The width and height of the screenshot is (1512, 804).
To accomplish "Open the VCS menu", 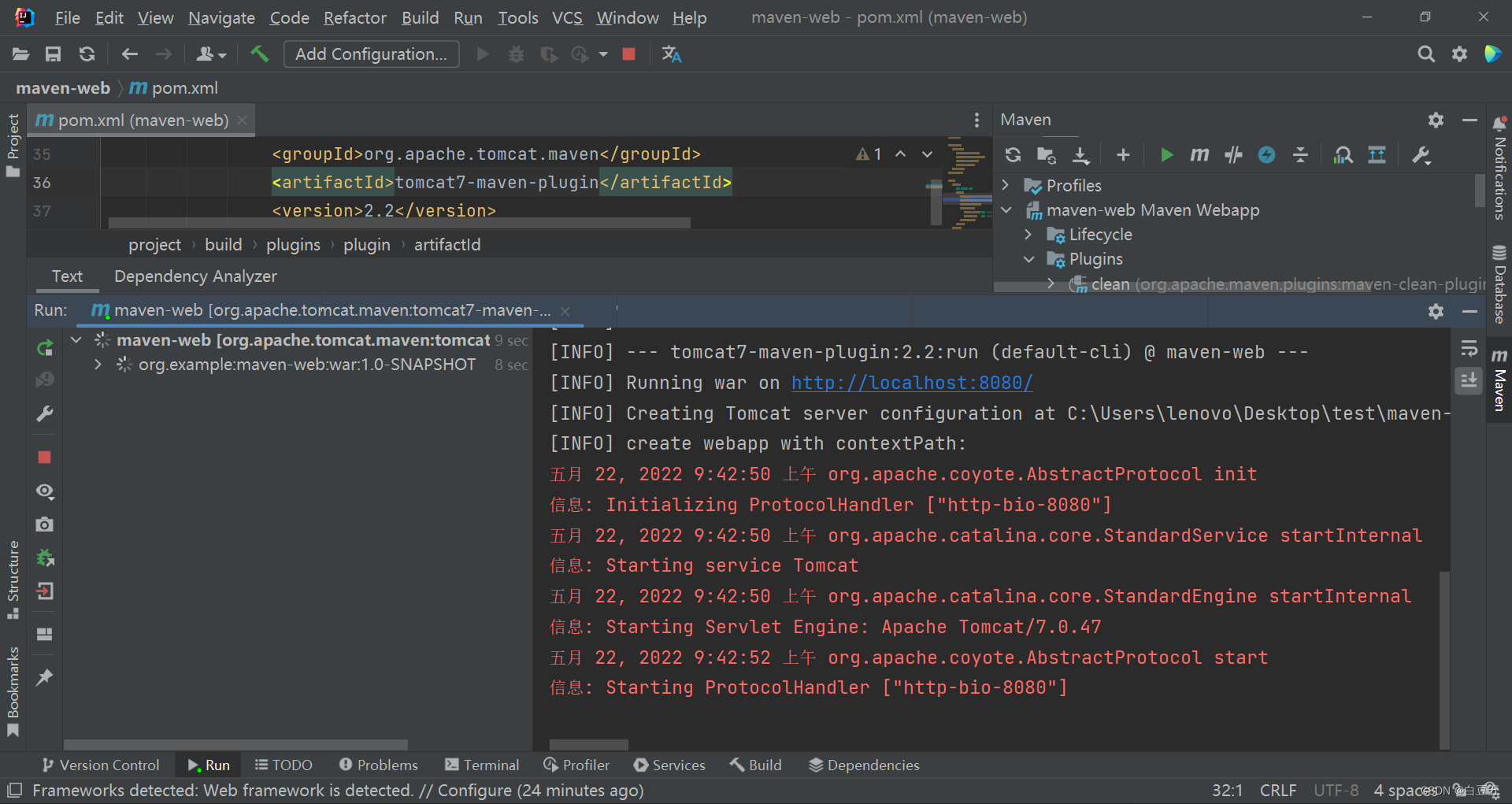I will coord(567,17).
